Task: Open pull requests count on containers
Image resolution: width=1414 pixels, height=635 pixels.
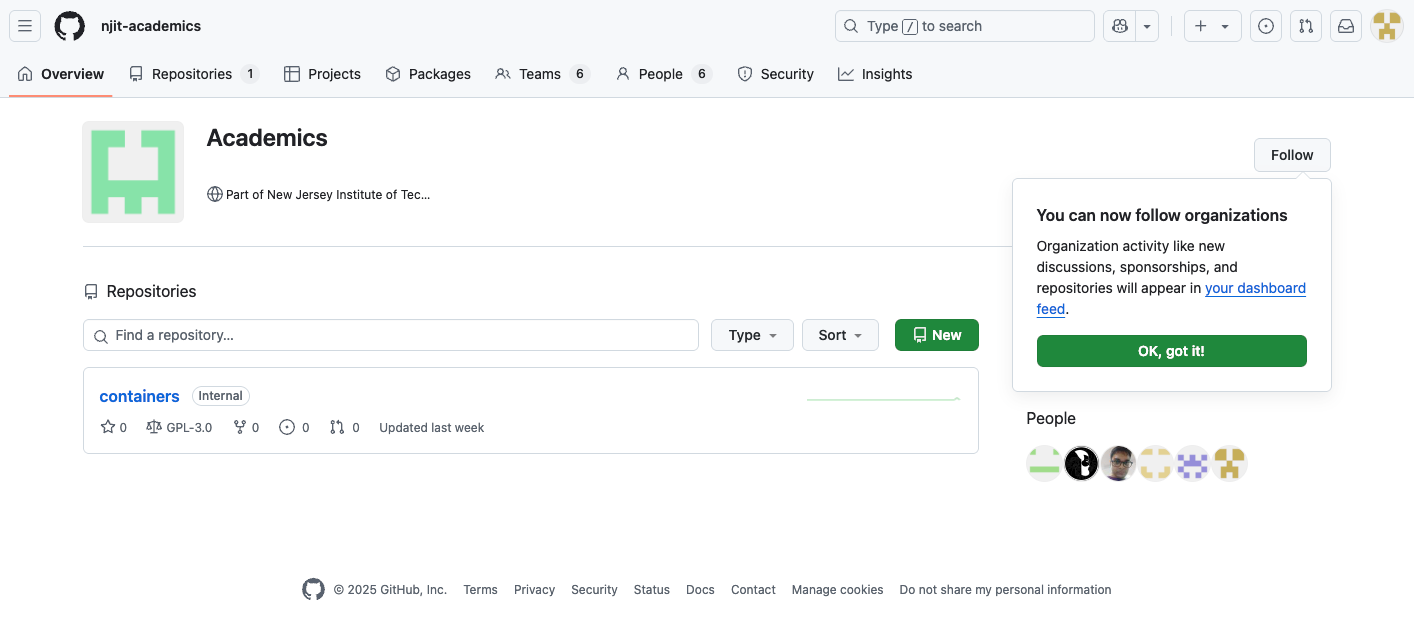Action: [x=344, y=427]
